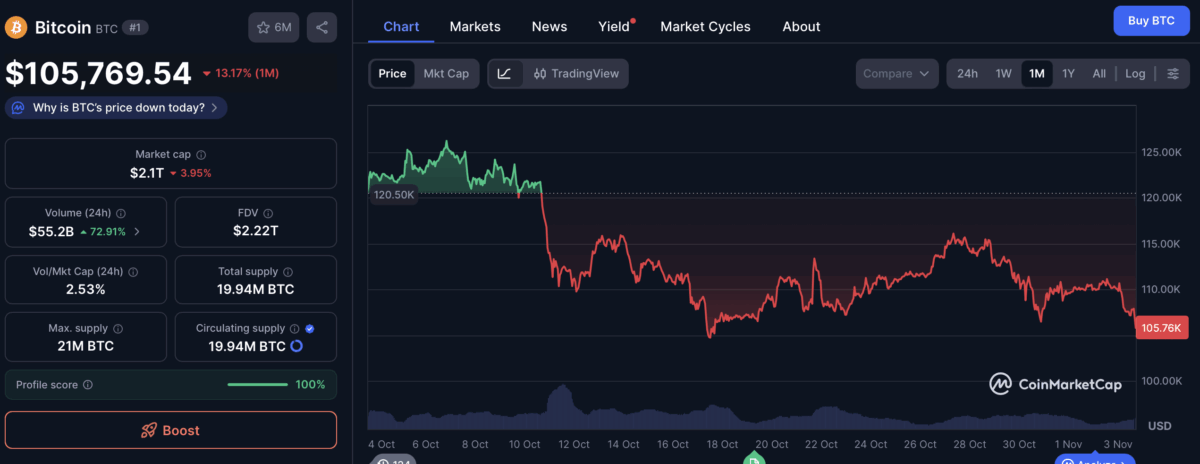Image resolution: width=1200 pixels, height=464 pixels.
Task: Switch to the line chart icon
Action: (505, 73)
